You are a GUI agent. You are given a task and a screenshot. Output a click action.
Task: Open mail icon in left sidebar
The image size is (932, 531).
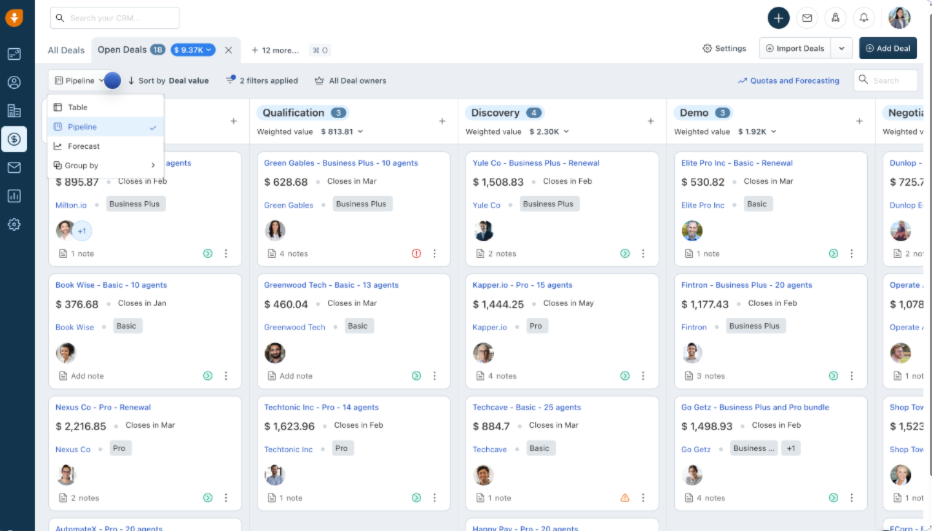[14, 168]
